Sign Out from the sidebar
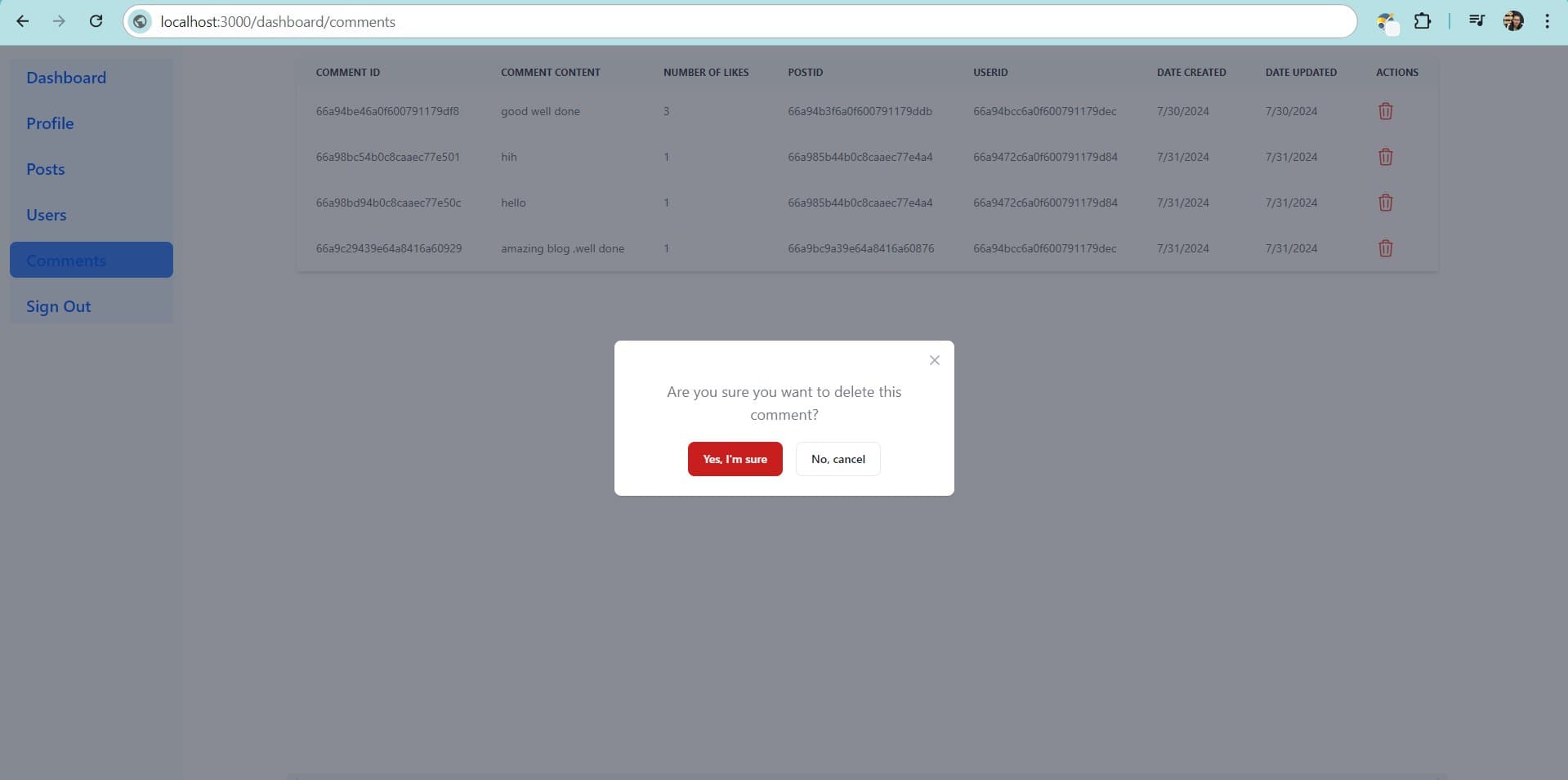 tap(59, 306)
